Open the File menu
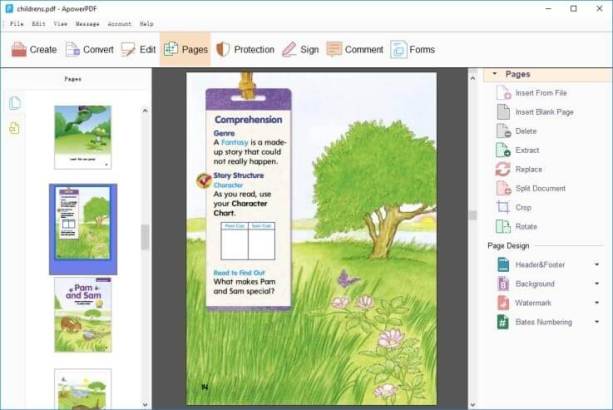The image size is (613, 410). [x=17, y=24]
